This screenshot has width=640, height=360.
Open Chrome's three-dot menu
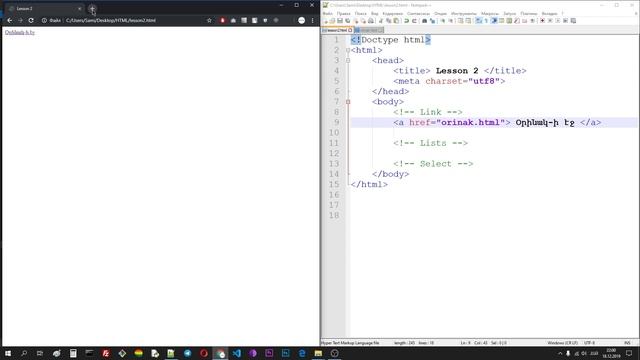(313, 20)
